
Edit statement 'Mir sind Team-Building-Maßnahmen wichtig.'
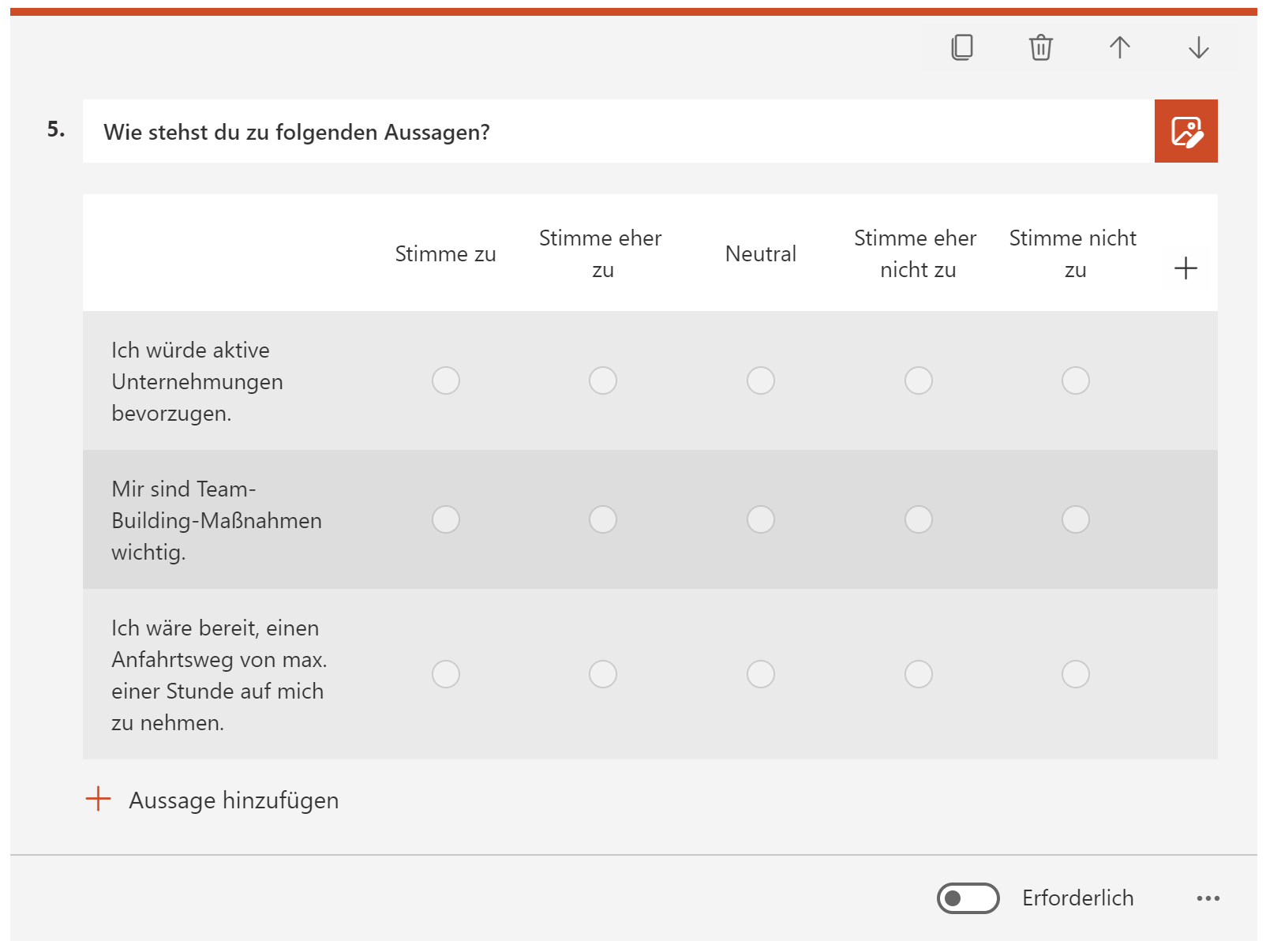coord(216,520)
